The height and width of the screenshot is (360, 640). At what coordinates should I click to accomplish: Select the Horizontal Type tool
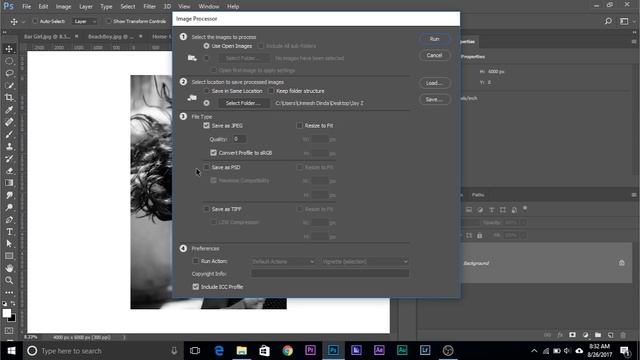[9, 232]
